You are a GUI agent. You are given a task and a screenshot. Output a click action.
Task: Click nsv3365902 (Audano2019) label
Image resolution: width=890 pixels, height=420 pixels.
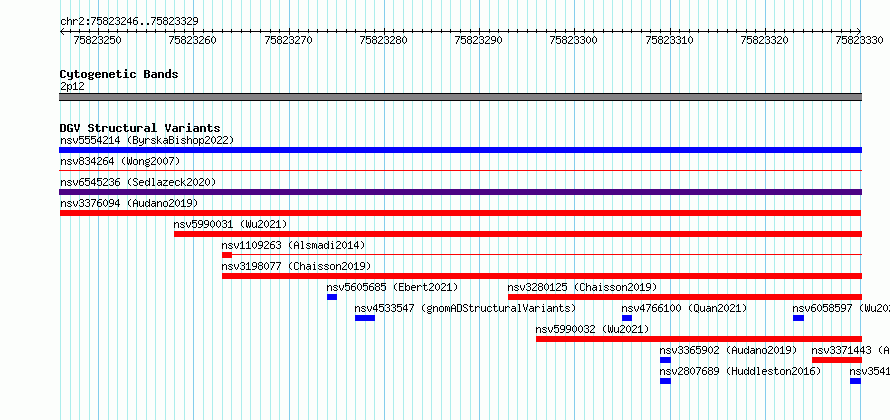pyautogui.click(x=728, y=350)
